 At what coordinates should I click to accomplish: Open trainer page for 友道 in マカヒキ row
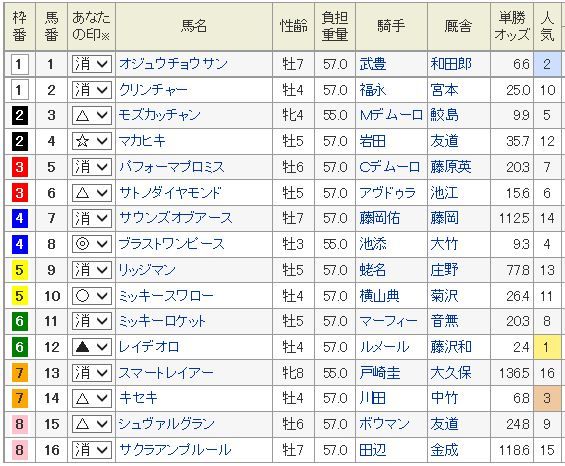[444, 141]
